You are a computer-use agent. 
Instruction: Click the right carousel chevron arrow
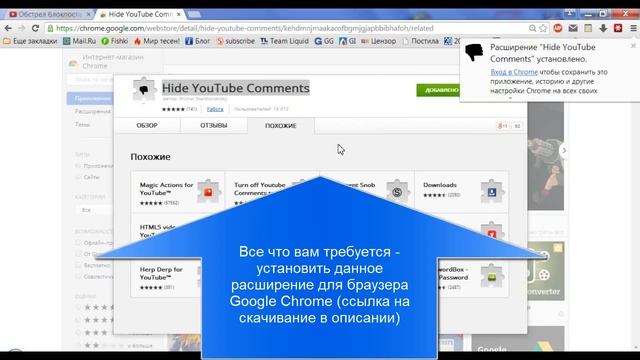point(564,150)
